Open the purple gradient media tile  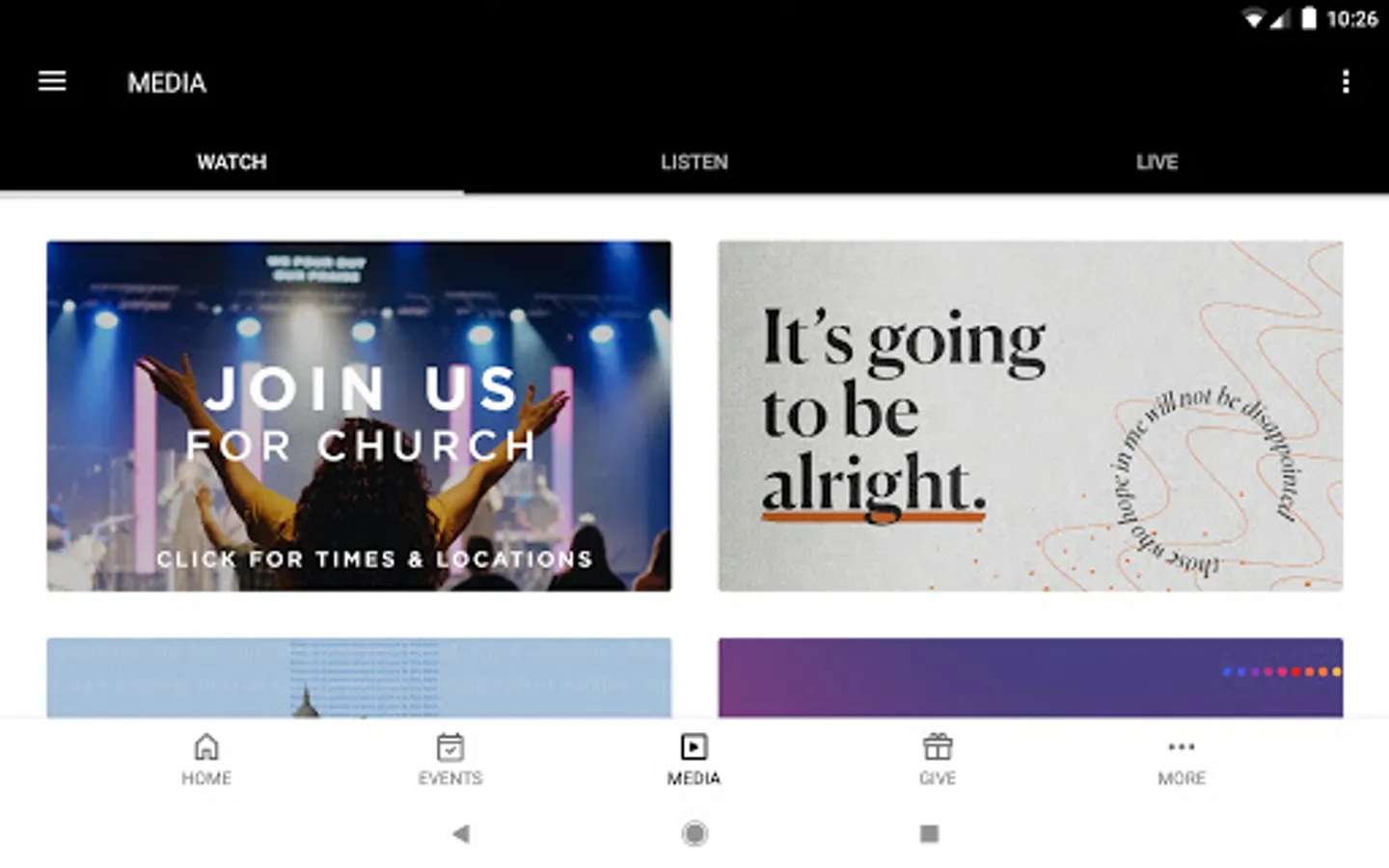pyautogui.click(x=1030, y=677)
